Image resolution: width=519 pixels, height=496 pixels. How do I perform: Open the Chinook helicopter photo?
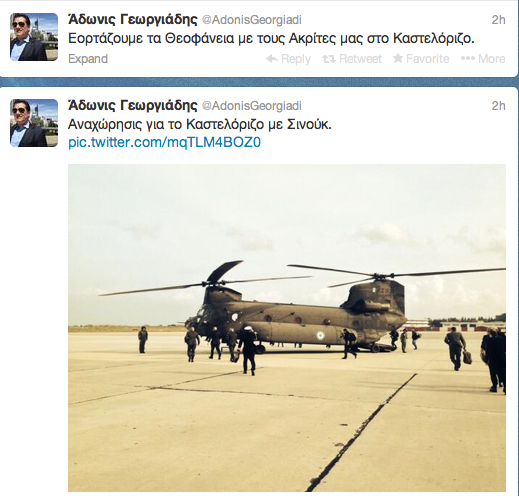(287, 328)
